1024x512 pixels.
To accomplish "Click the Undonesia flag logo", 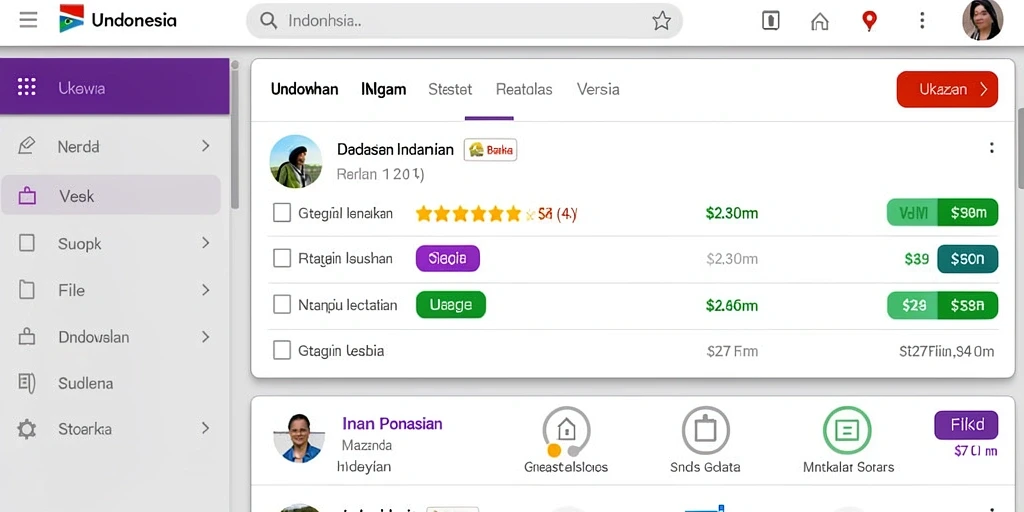I will click(x=71, y=19).
